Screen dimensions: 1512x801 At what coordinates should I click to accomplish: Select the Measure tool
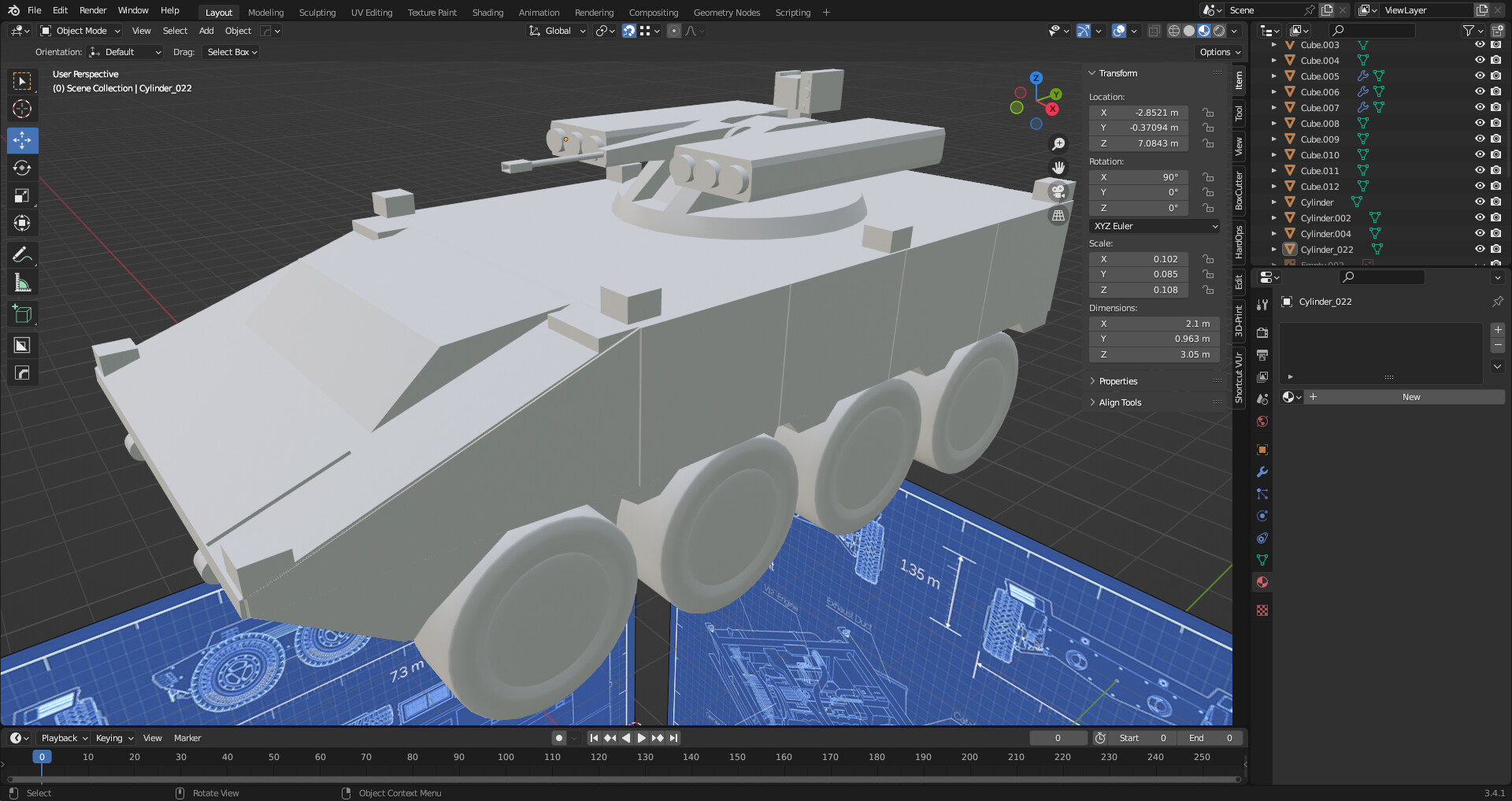click(22, 282)
